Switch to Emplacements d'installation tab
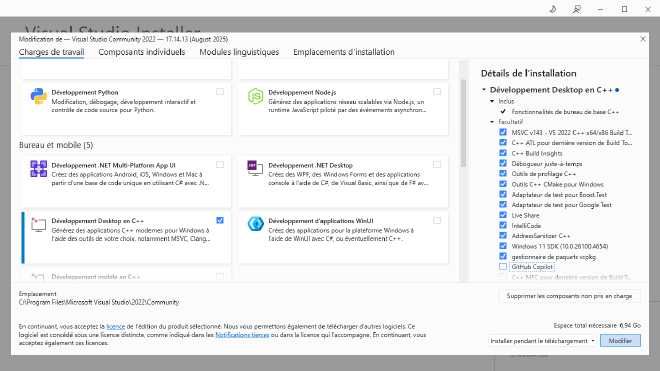The width and height of the screenshot is (660, 371). pos(344,52)
